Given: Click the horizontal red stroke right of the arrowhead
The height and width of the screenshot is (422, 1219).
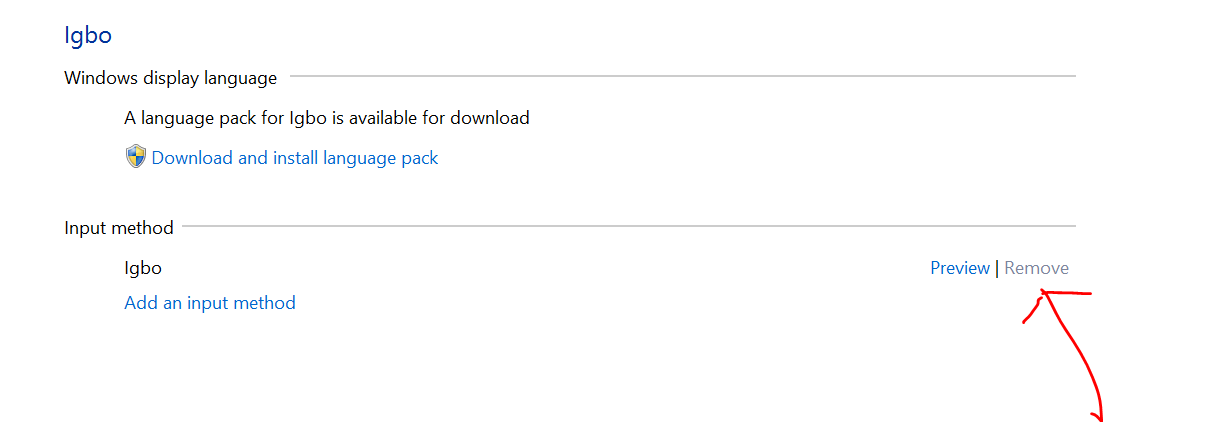Looking at the screenshot, I should pyautogui.click(x=1070, y=293).
